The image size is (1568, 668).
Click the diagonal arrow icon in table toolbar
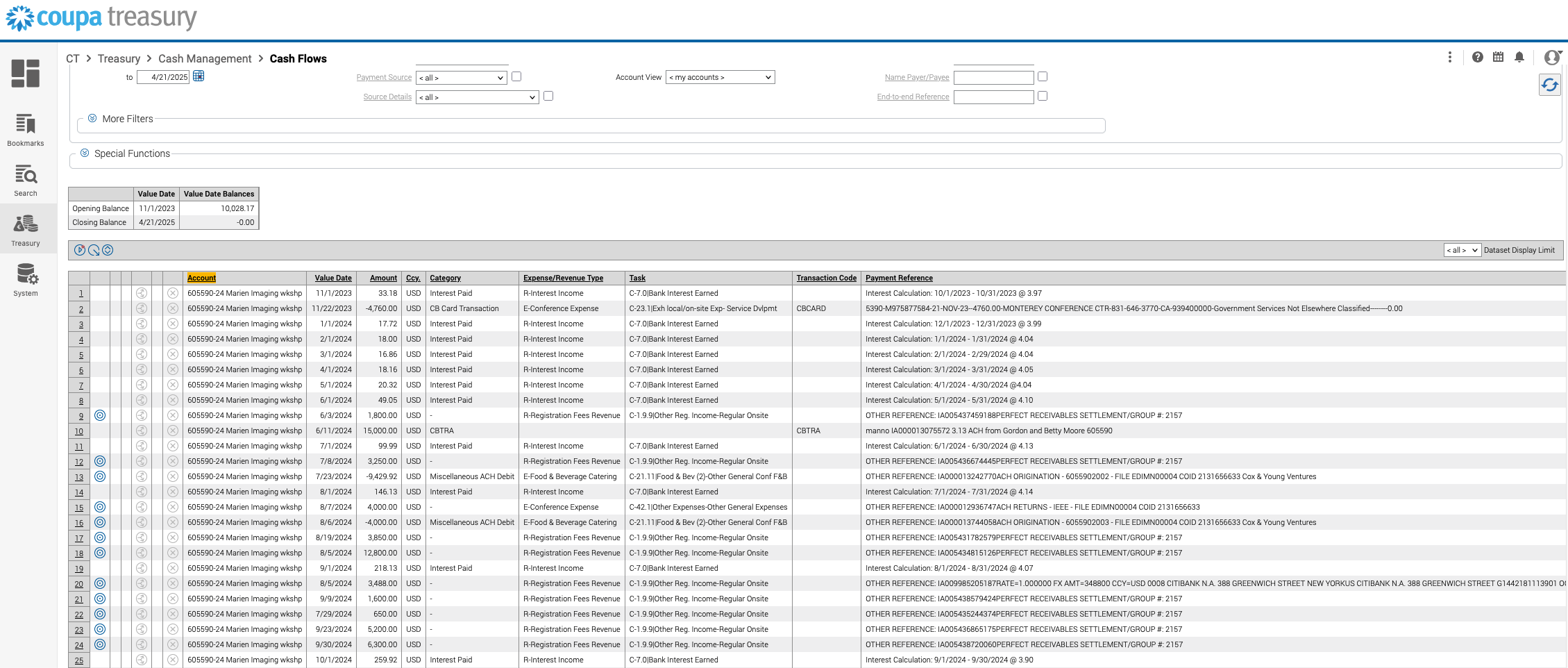point(94,250)
